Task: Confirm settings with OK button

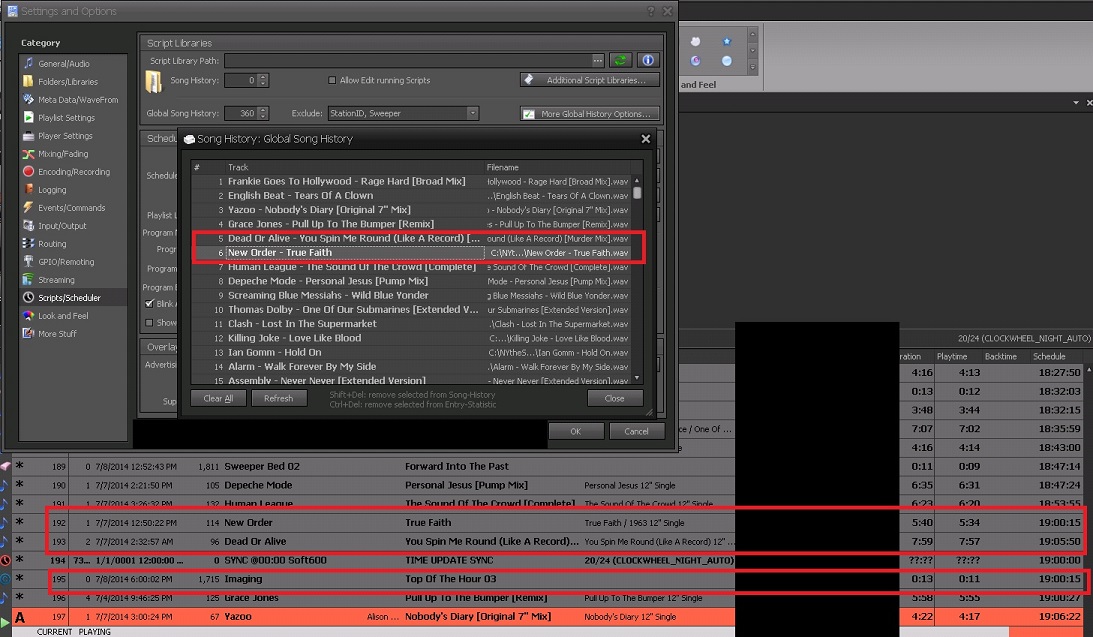Action: pos(576,431)
